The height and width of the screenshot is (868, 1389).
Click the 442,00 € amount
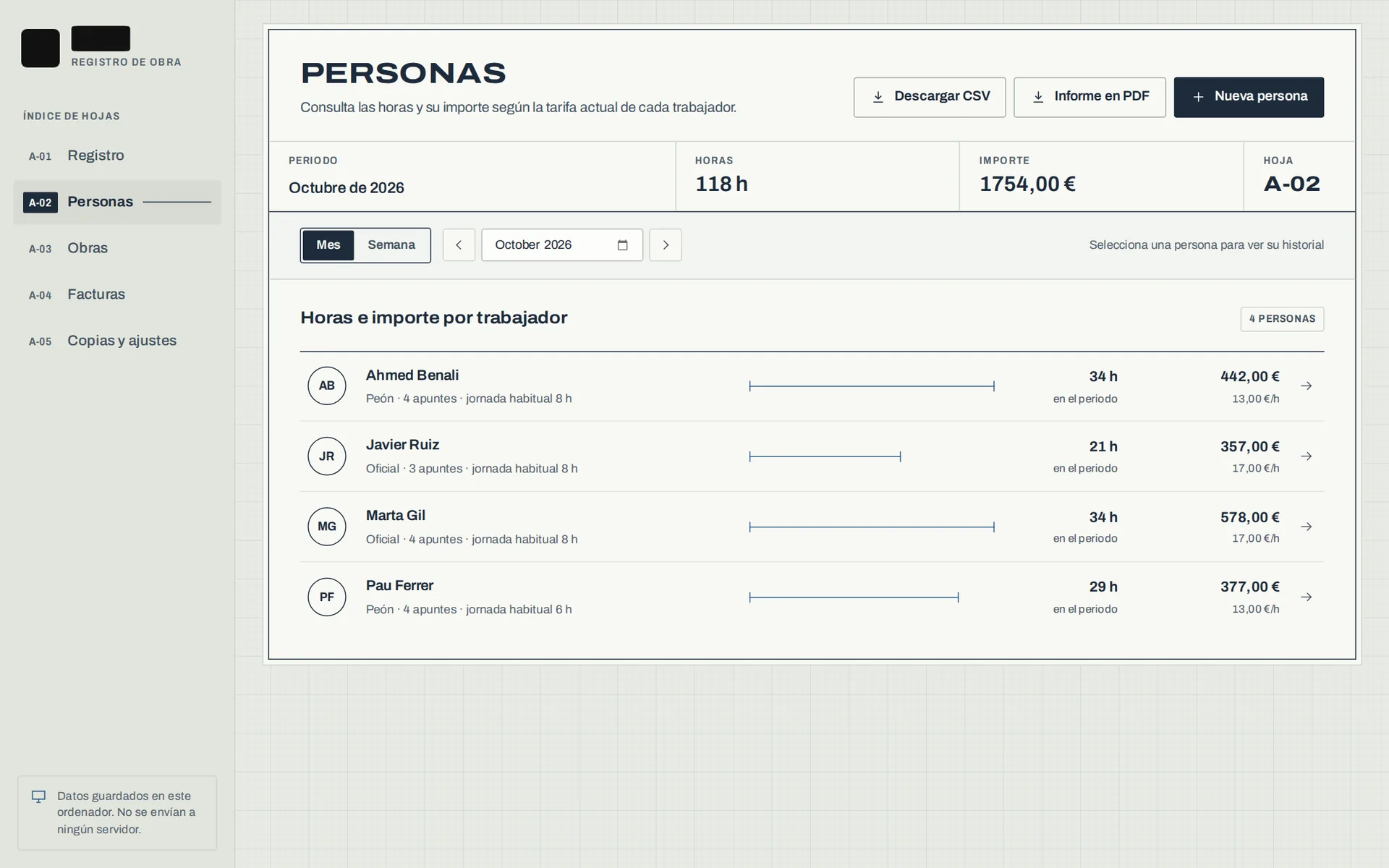(x=1250, y=377)
